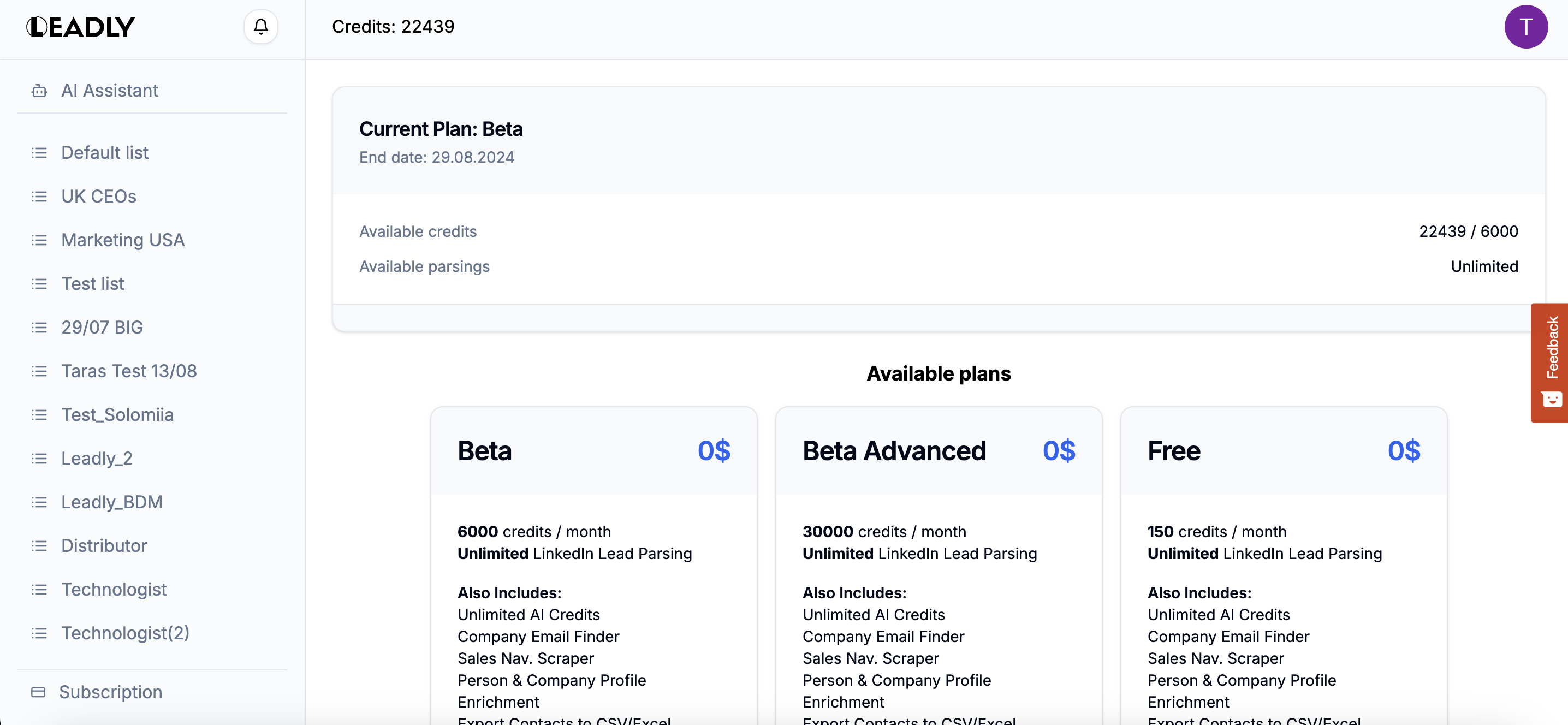Image resolution: width=1568 pixels, height=725 pixels.
Task: Click the list icon beside Default list
Action: 39,153
